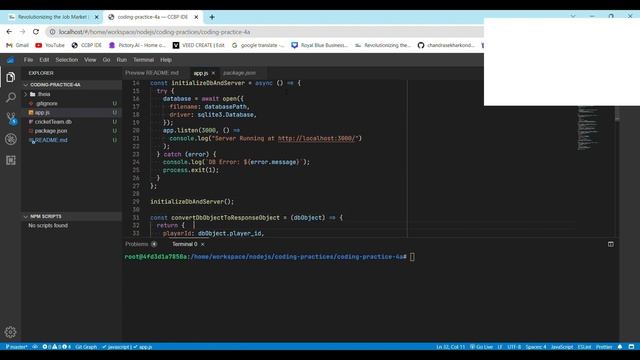Click the browser back arrow
Image resolution: width=640 pixels, height=360 pixels.
[x=9, y=32]
